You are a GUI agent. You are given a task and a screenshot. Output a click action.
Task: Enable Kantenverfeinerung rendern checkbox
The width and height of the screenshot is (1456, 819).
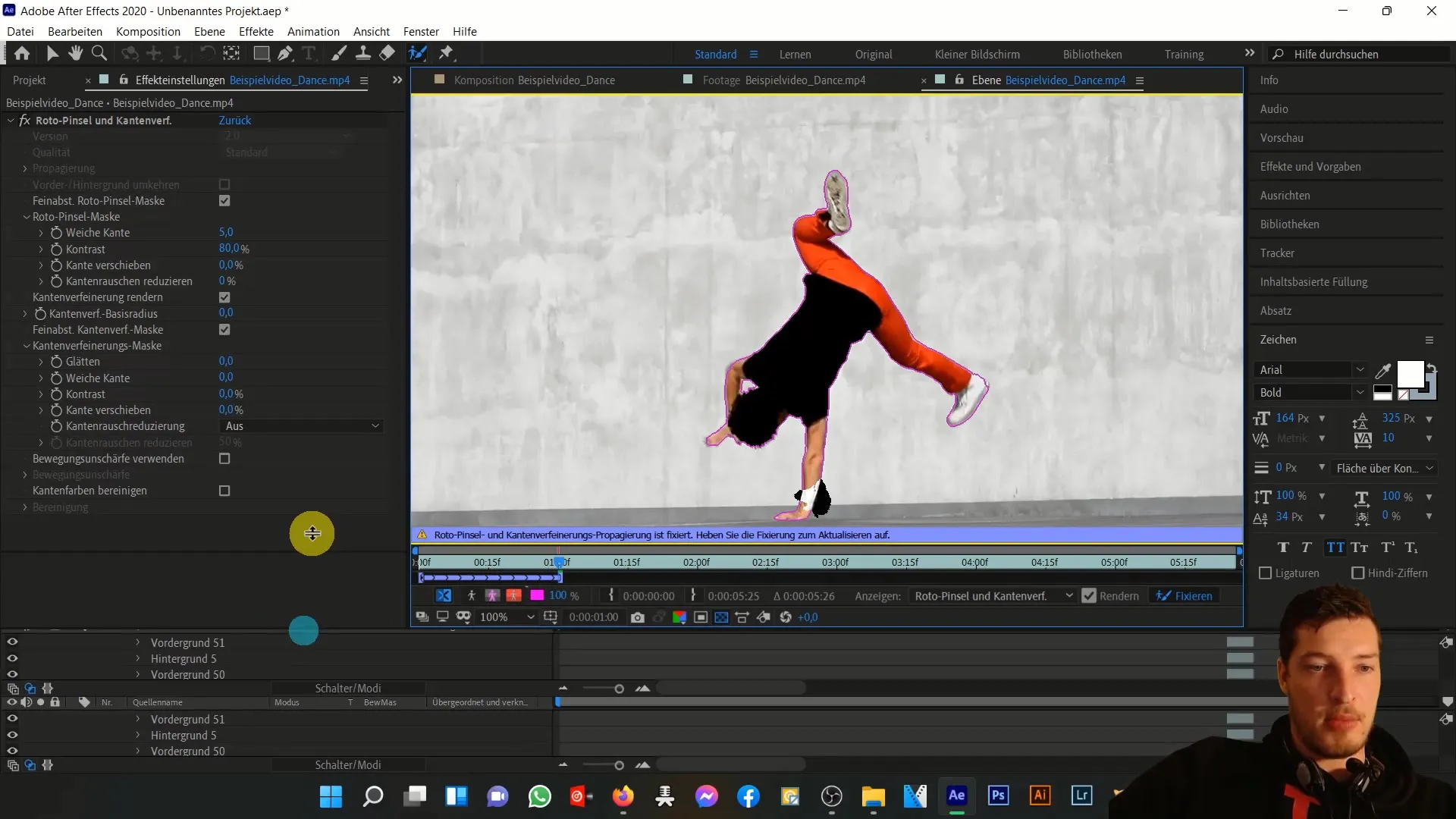225,297
